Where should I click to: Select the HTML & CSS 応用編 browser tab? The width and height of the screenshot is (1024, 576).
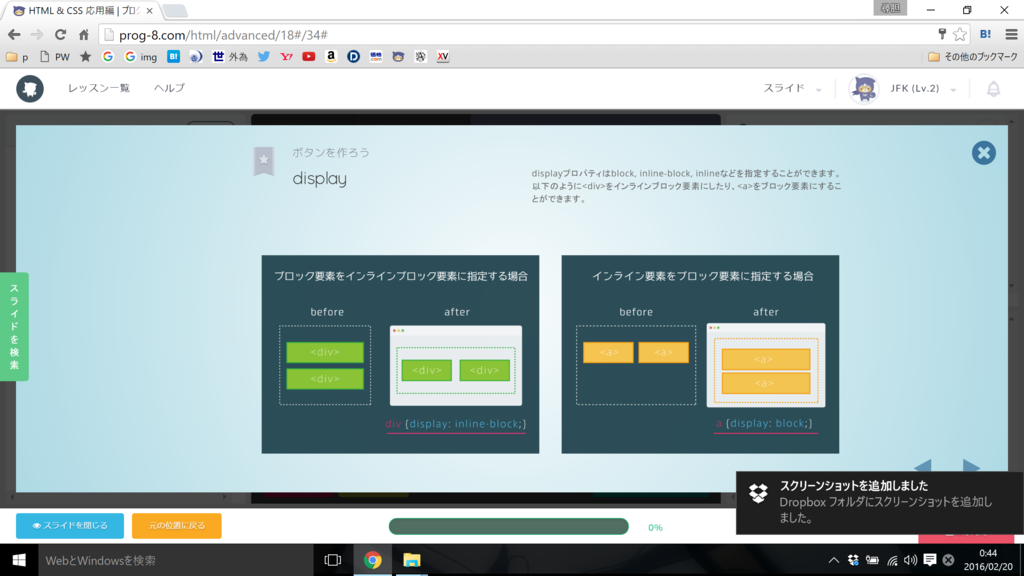(x=82, y=10)
